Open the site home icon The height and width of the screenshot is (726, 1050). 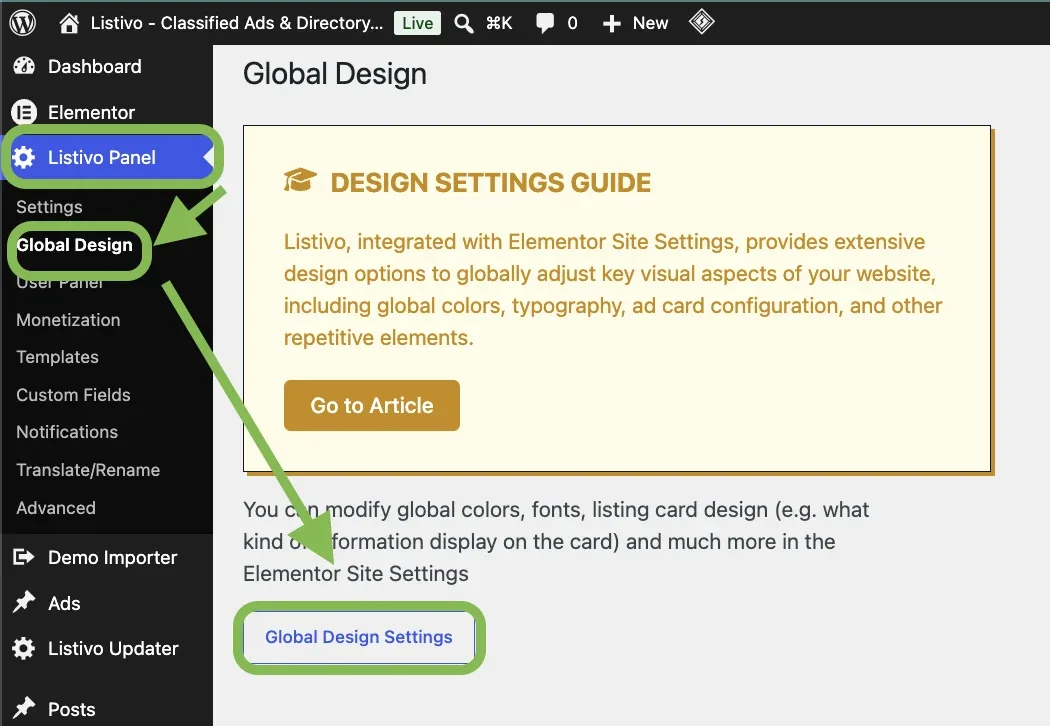[69, 23]
